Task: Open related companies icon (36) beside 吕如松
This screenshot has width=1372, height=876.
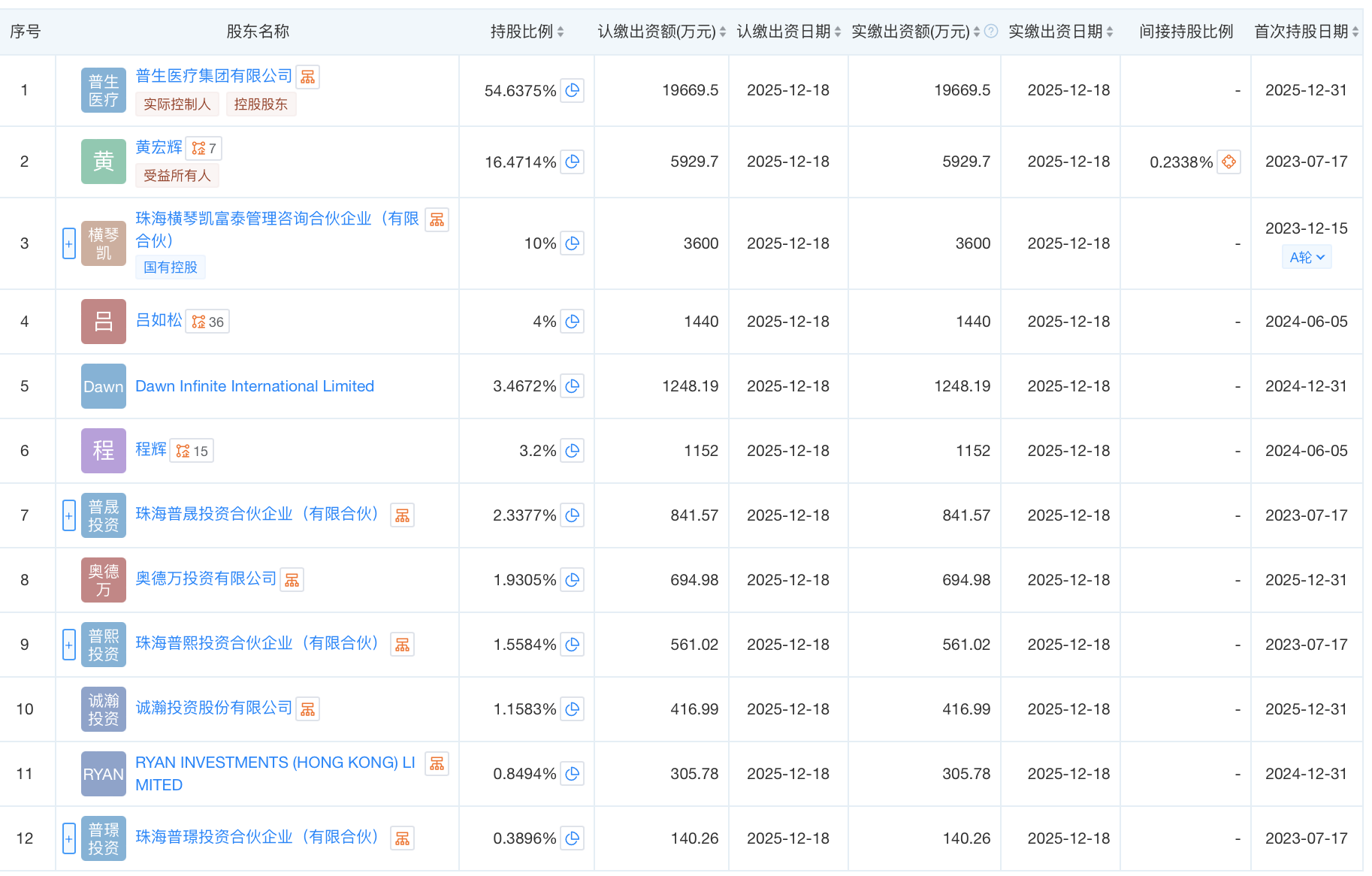Action: (x=207, y=322)
